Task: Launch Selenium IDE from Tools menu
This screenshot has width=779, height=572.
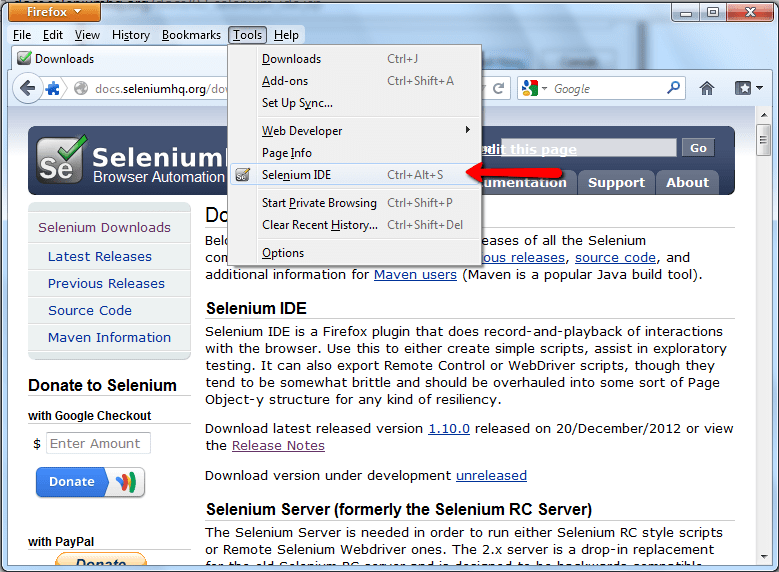Action: (355, 175)
